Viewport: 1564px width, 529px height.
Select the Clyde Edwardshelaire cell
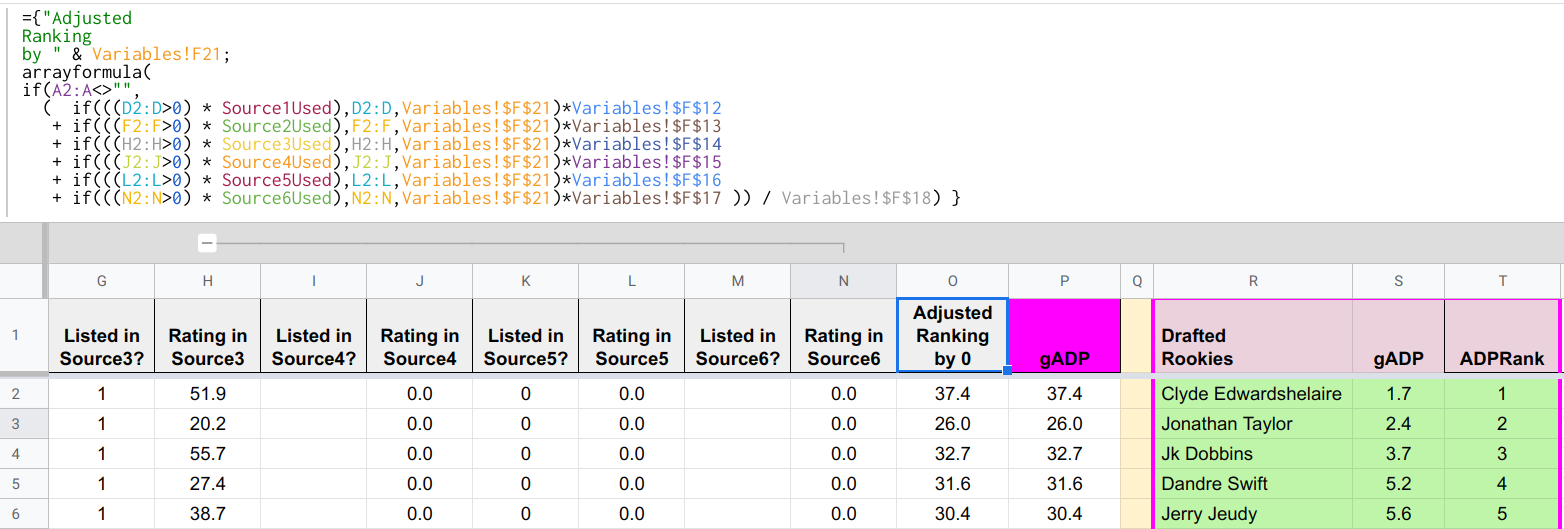[x=1252, y=394]
